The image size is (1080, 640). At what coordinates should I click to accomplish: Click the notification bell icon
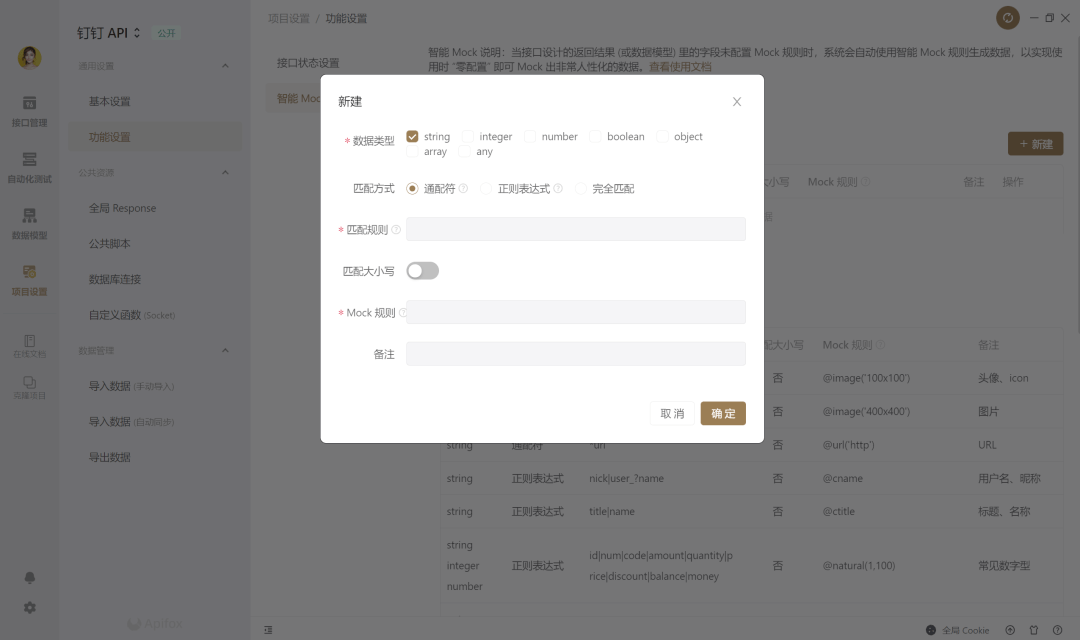point(29,577)
